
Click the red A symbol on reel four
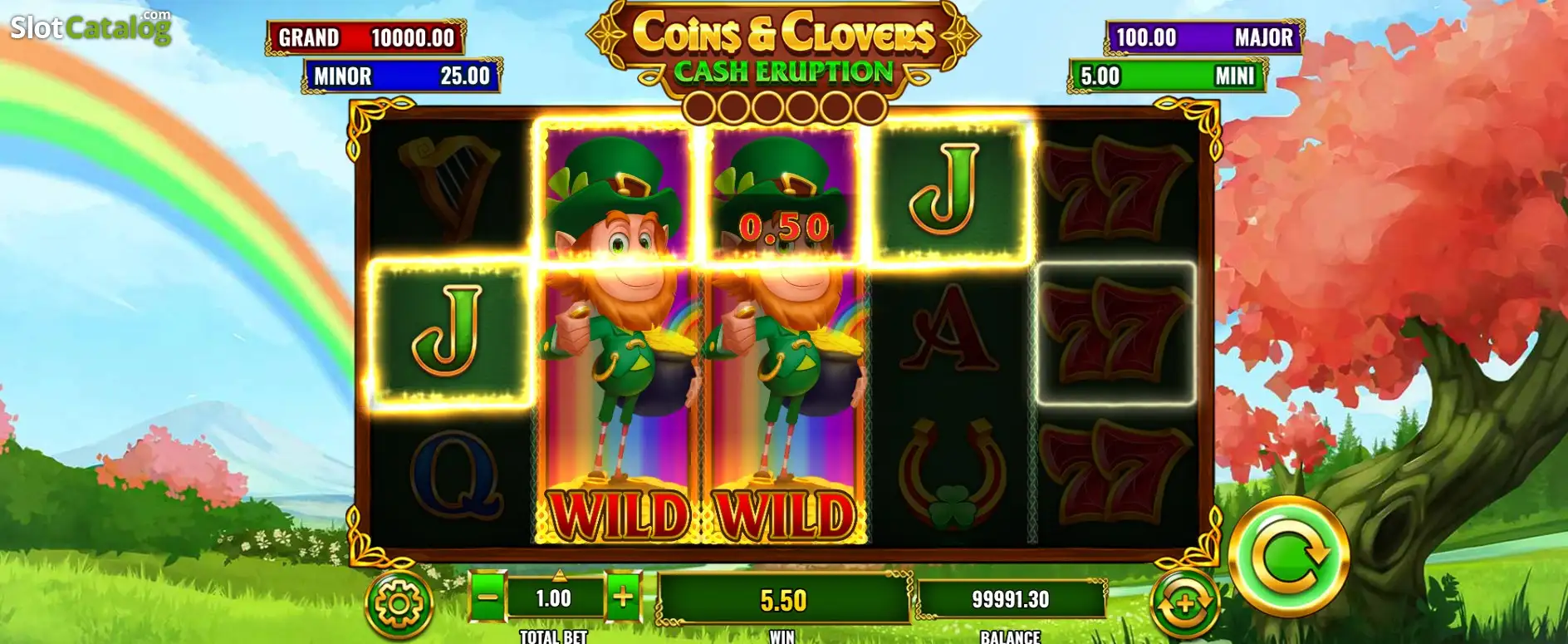pos(949,328)
